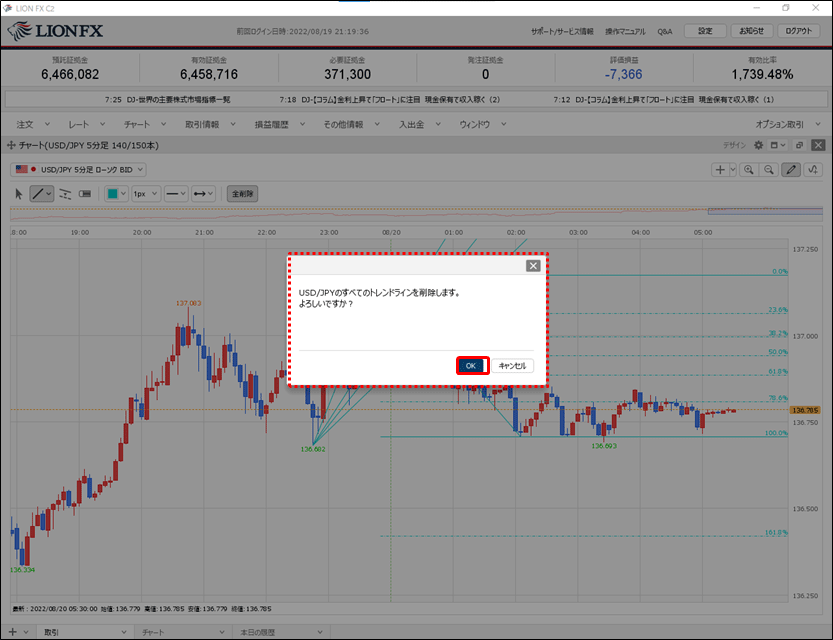This screenshot has width=833, height=640.
Task: Open the 操作マニュアル link
Action: click(x=625, y=31)
